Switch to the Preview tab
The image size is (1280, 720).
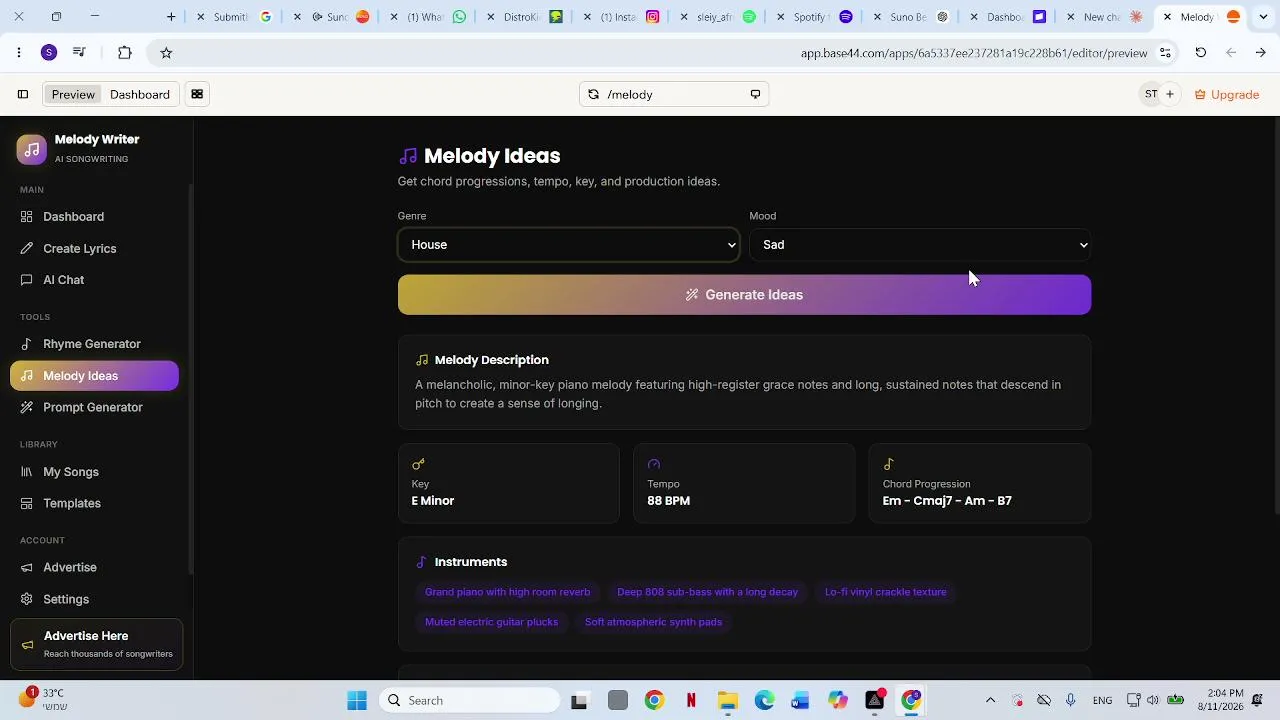click(x=73, y=95)
